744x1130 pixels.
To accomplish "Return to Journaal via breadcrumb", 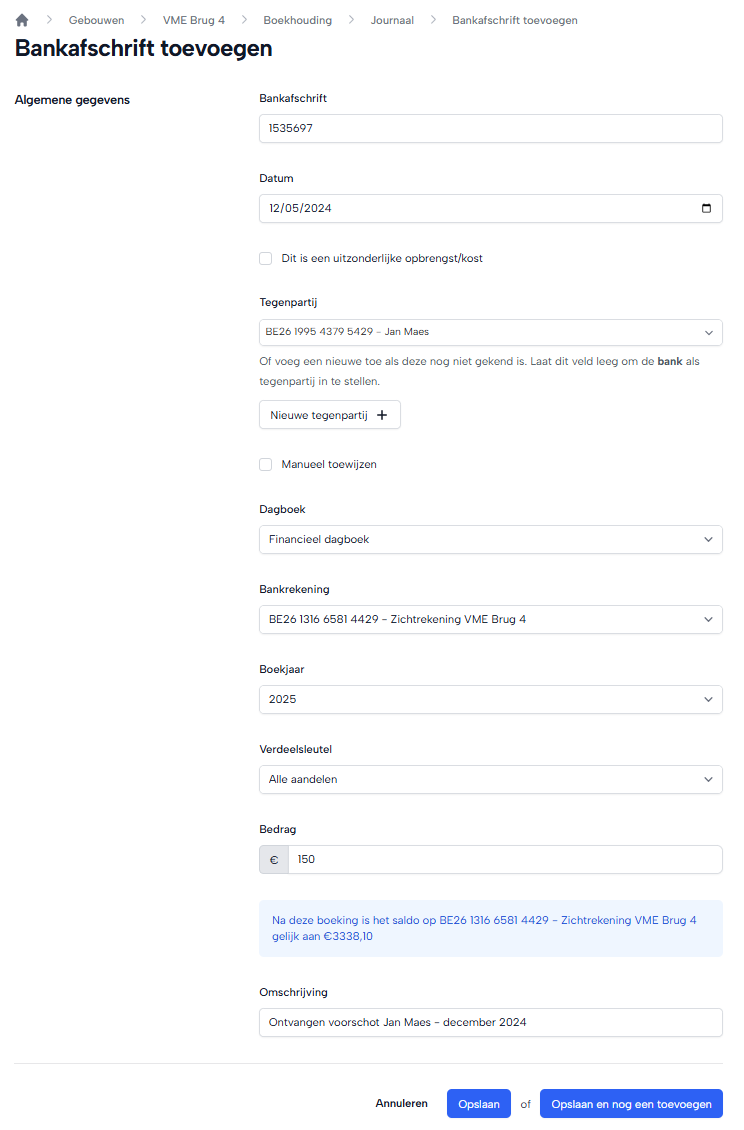I will coord(392,20).
